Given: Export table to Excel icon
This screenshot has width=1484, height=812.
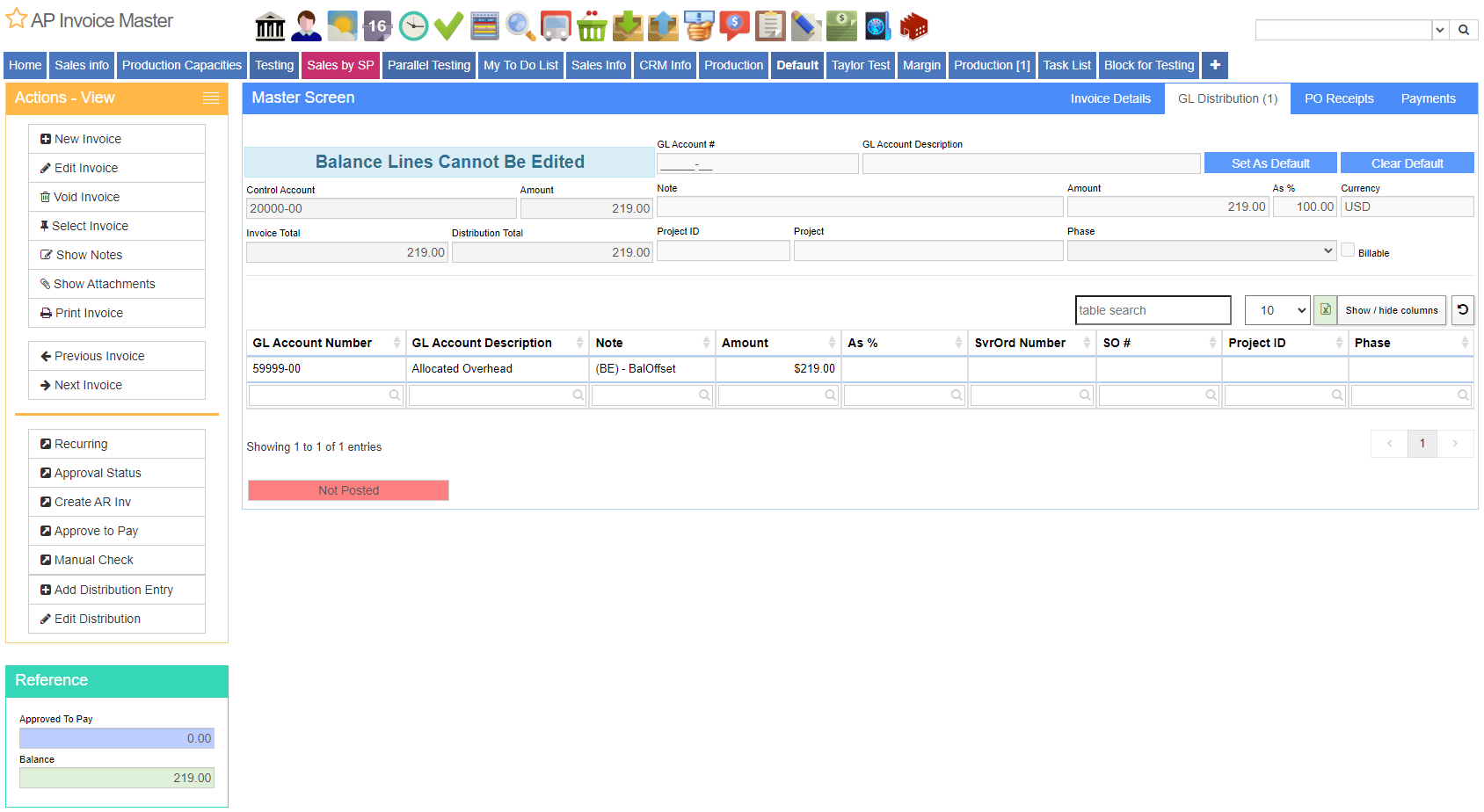Looking at the screenshot, I should (x=1325, y=310).
